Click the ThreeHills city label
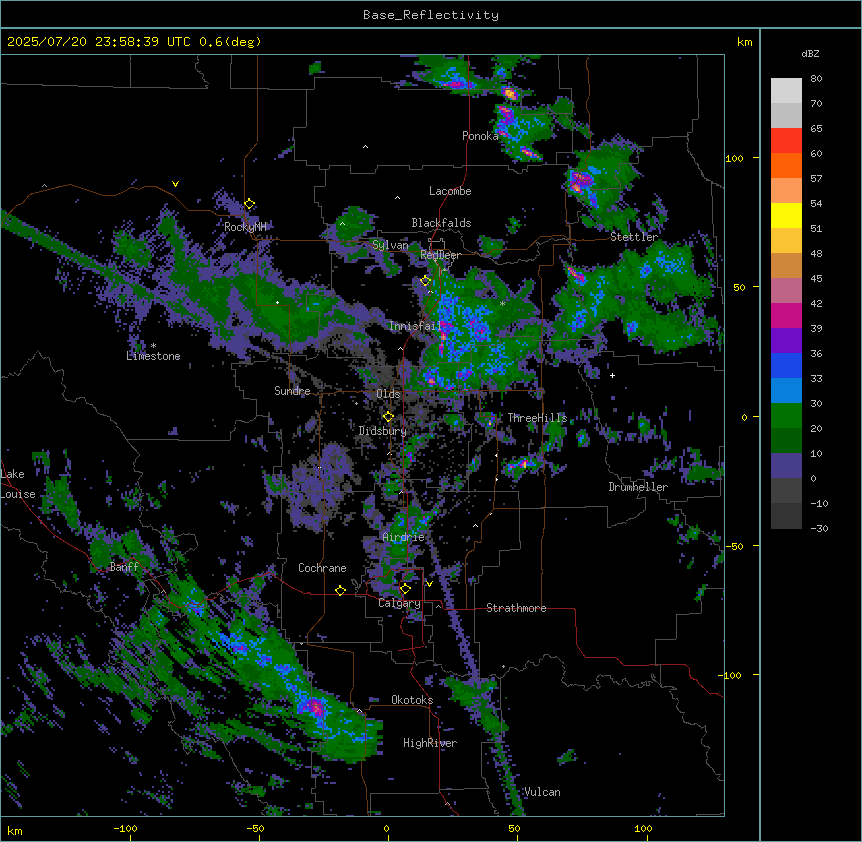 (537, 418)
